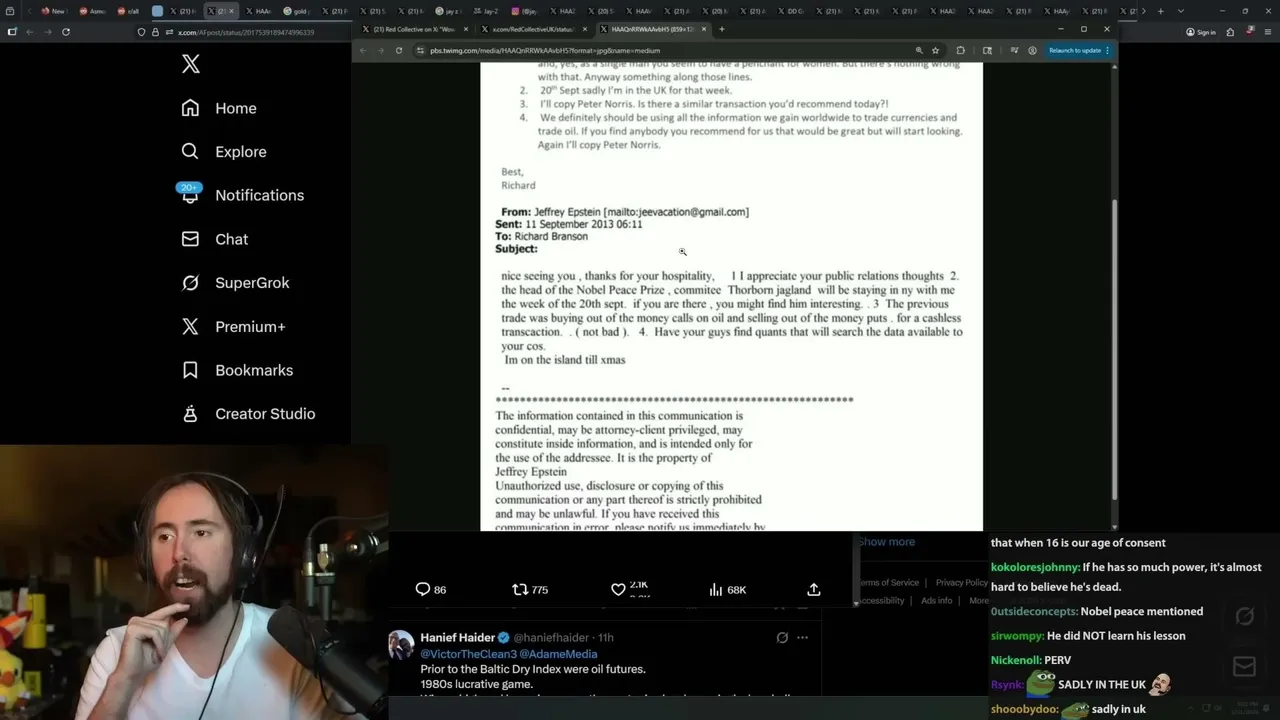Click the Premium+ X icon

click(190, 326)
